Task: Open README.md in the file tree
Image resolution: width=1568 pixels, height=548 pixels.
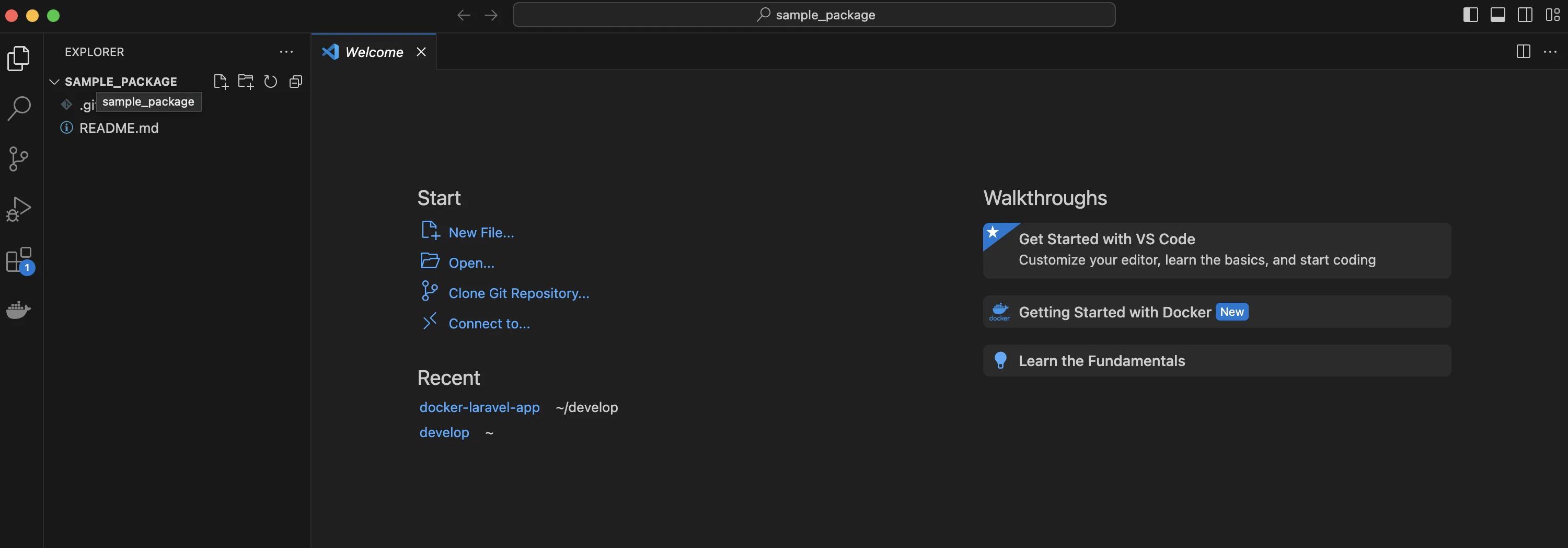Action: [119, 128]
